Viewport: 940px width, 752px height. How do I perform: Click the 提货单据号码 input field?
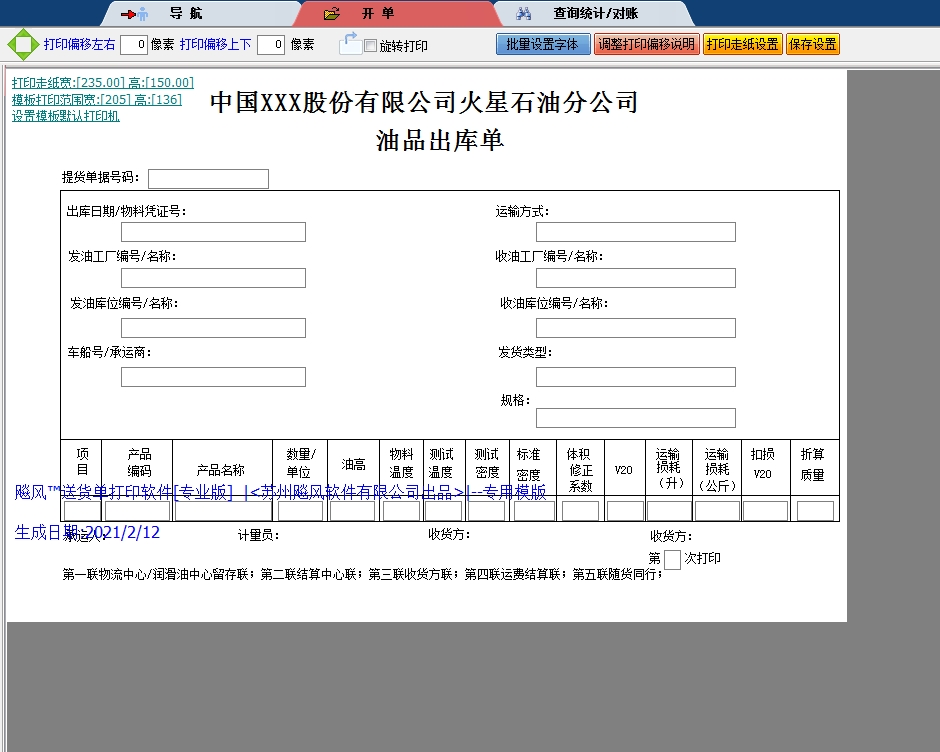click(x=208, y=179)
